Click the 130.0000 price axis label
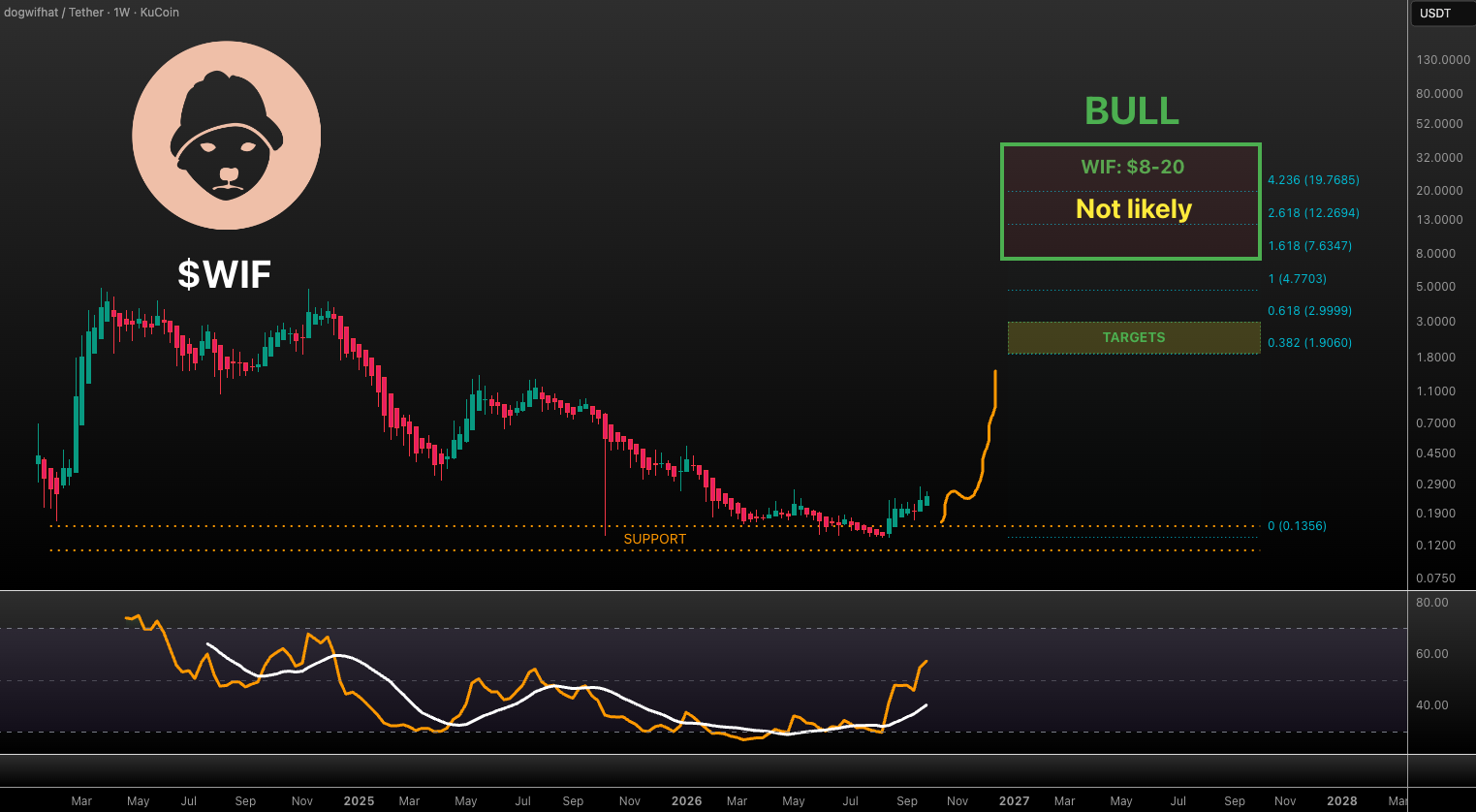The image size is (1476, 812). (x=1443, y=60)
